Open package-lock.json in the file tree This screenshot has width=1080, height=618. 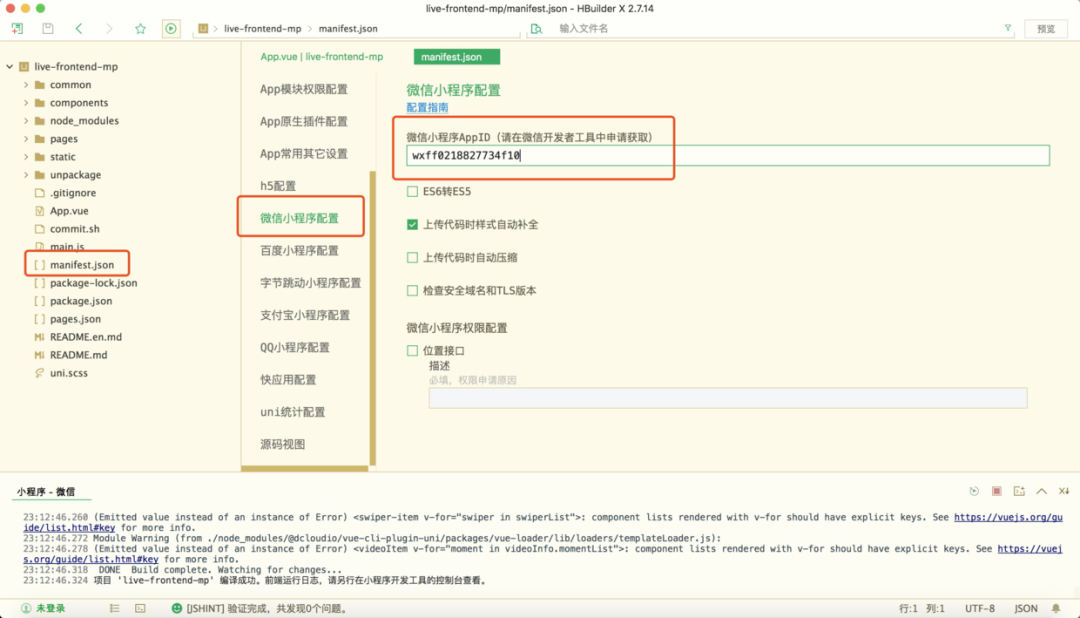pos(94,282)
